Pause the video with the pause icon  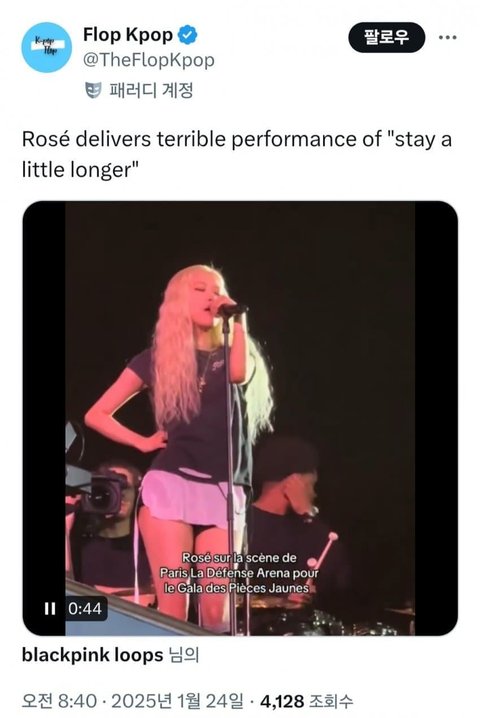49,609
